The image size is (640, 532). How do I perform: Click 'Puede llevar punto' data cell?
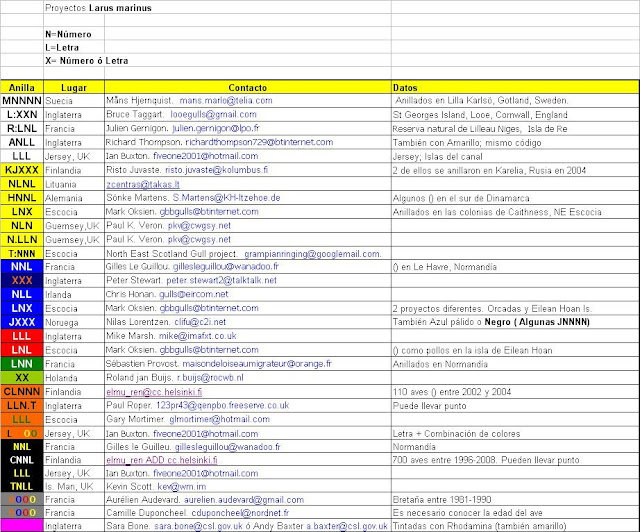coord(515,405)
